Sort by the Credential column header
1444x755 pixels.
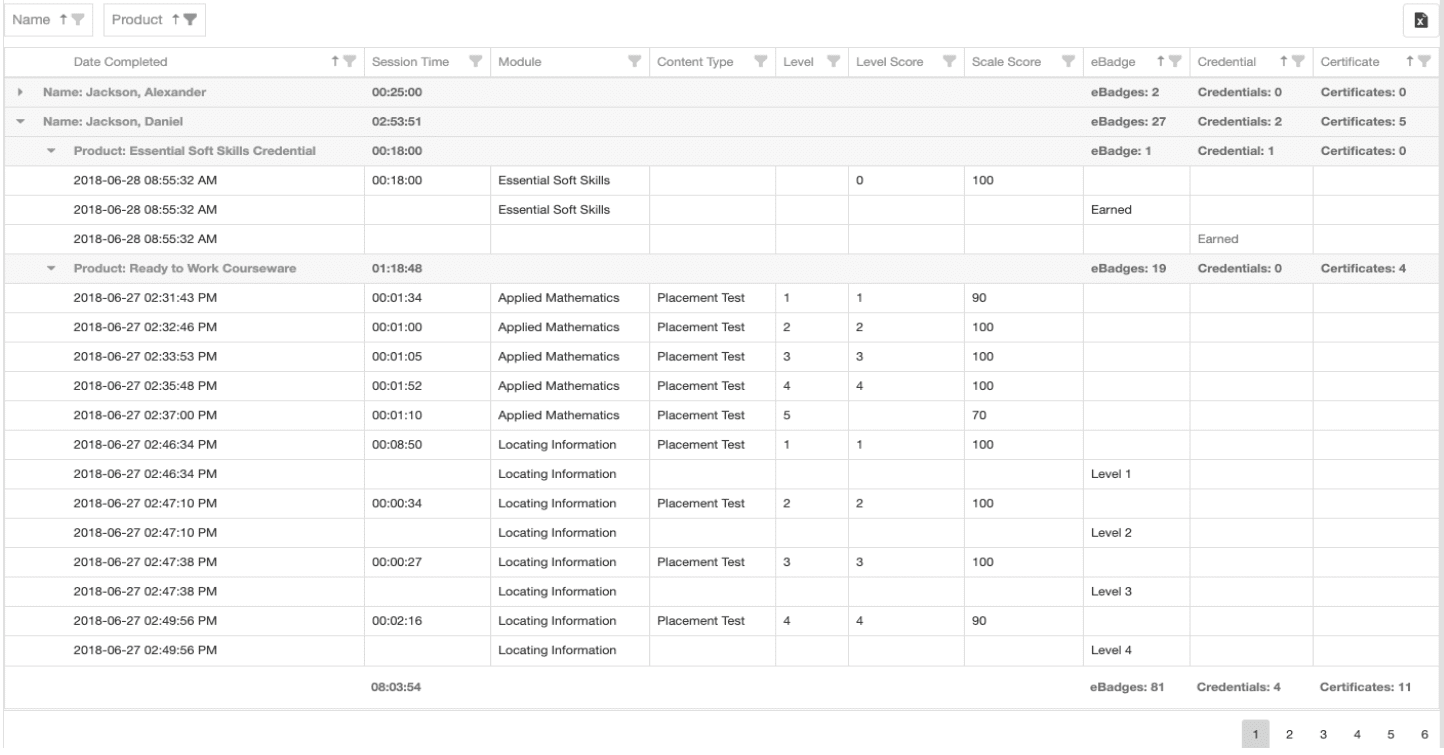click(1226, 63)
